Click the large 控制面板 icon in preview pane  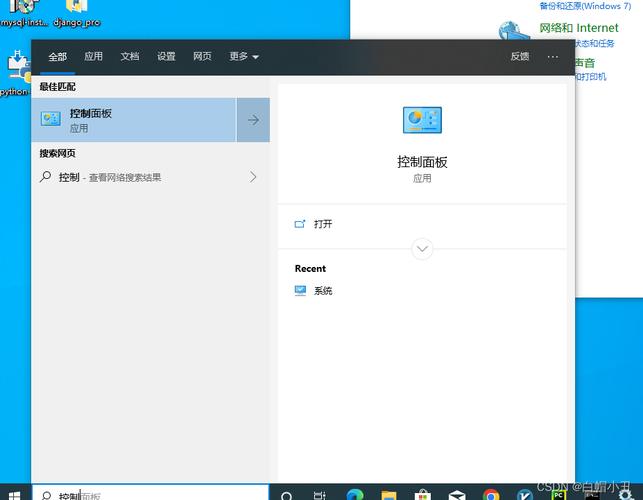[x=422, y=121]
